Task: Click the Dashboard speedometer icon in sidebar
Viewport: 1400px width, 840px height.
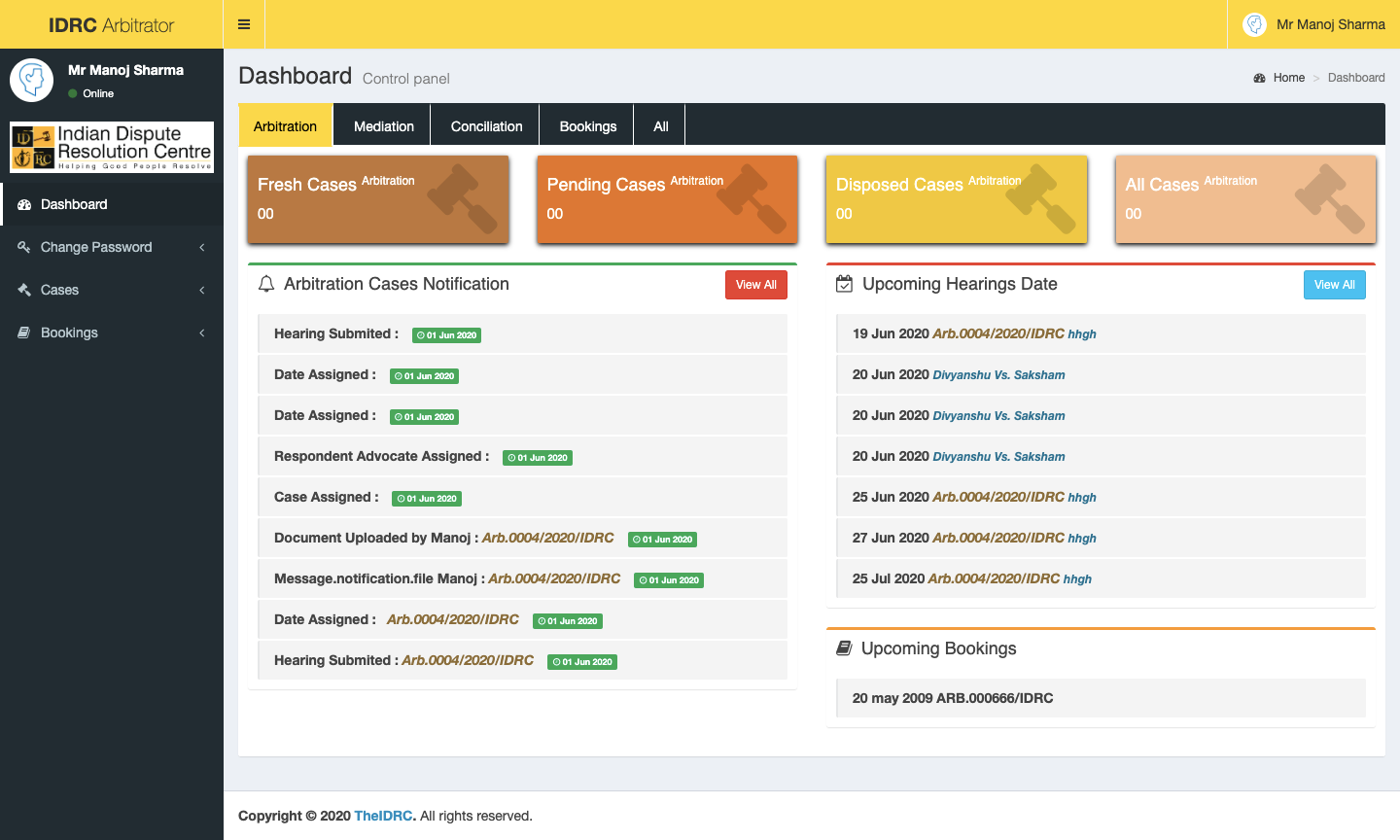Action: pos(24,204)
